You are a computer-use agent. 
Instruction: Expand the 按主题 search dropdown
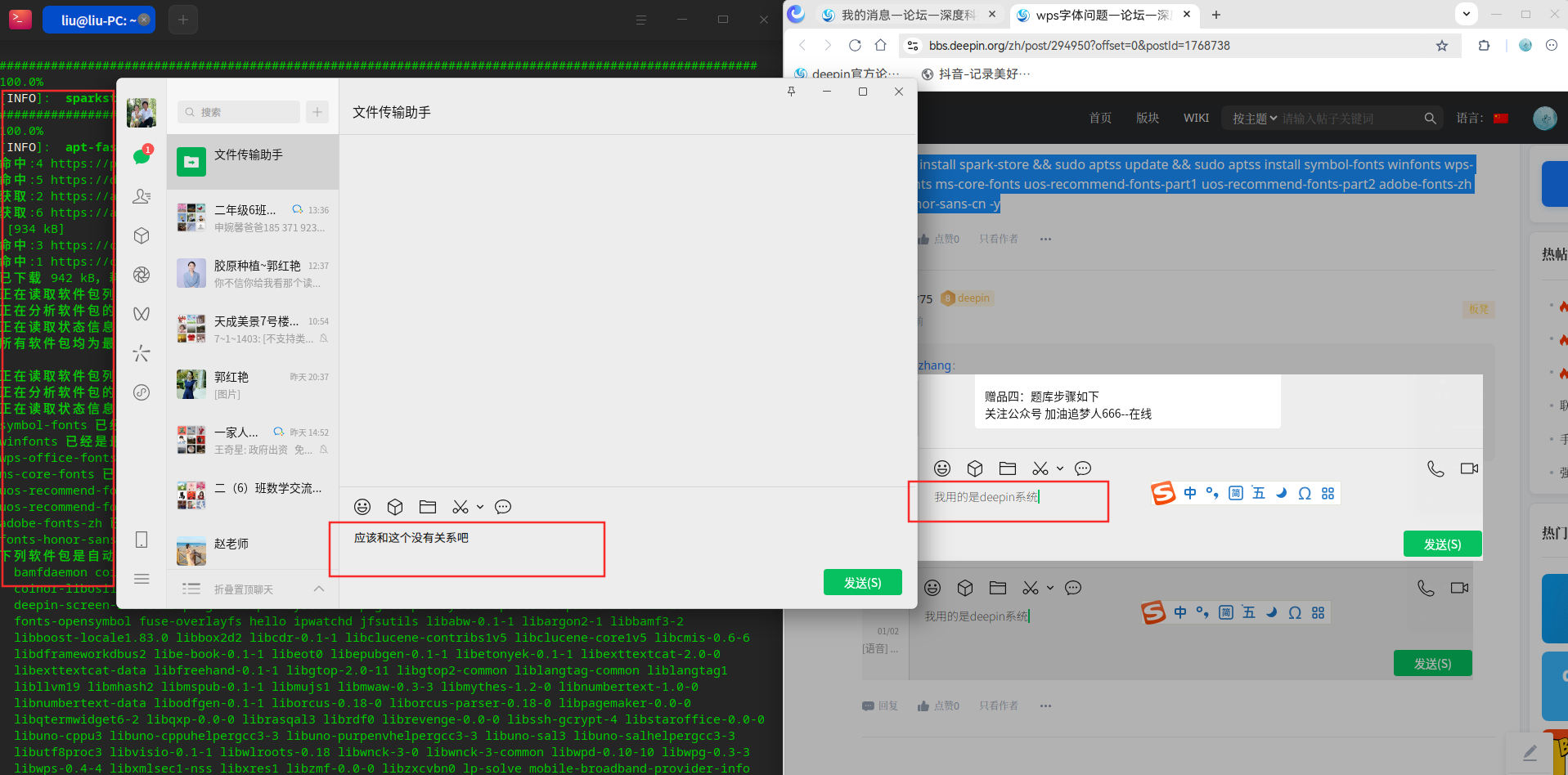[1254, 119]
